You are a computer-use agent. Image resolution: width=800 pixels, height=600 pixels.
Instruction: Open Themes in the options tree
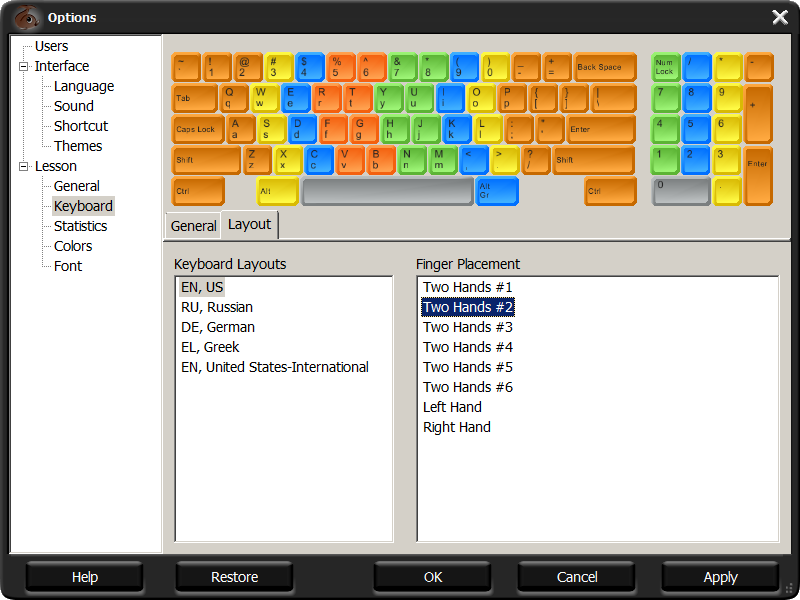pyautogui.click(x=78, y=146)
